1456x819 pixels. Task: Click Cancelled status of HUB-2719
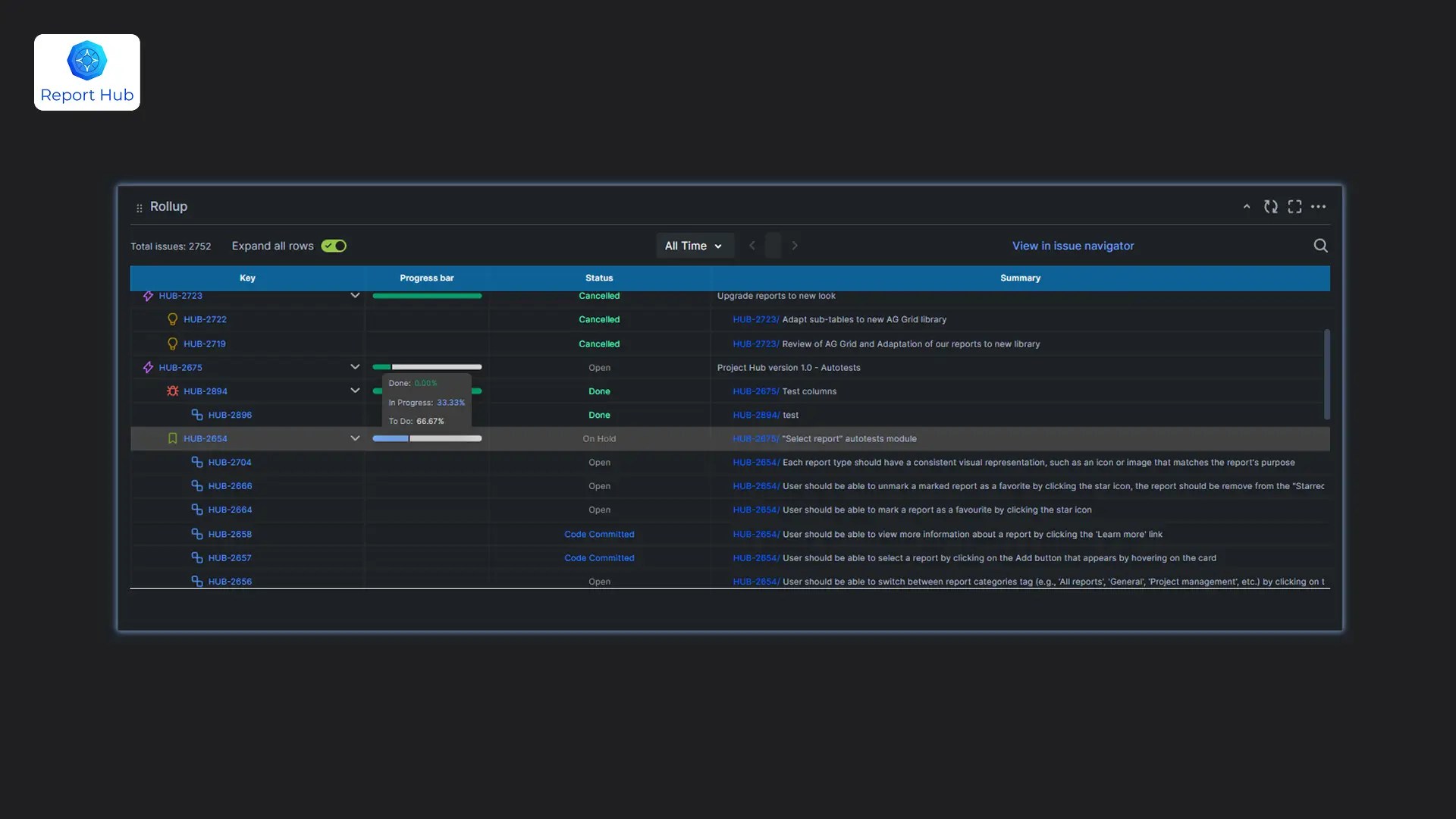click(599, 344)
